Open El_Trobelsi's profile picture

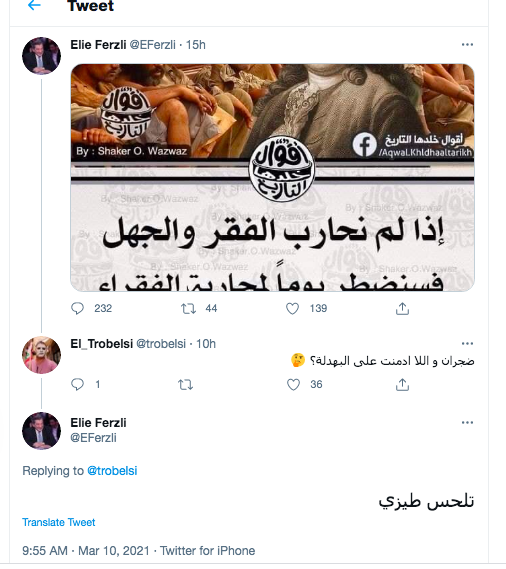[41, 355]
